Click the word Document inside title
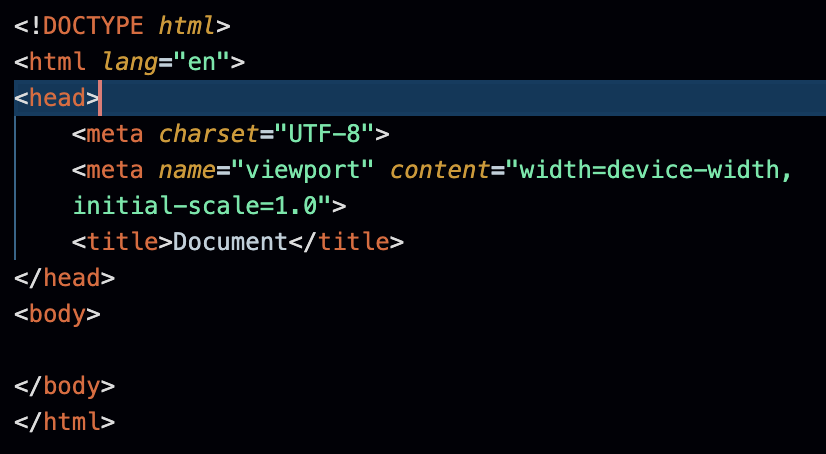 coord(230,242)
